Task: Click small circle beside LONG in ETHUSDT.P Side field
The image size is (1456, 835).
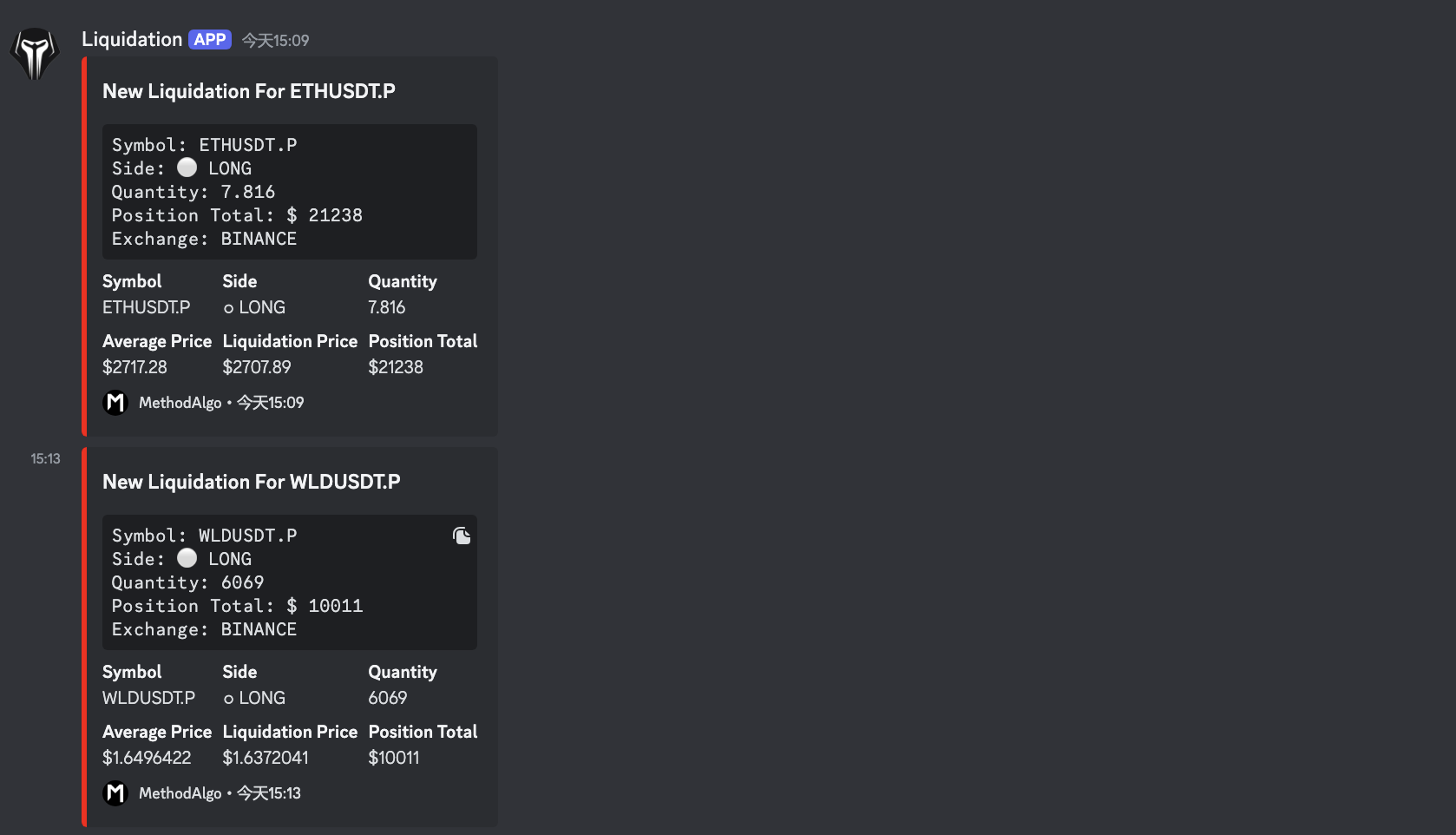Action: 228,308
